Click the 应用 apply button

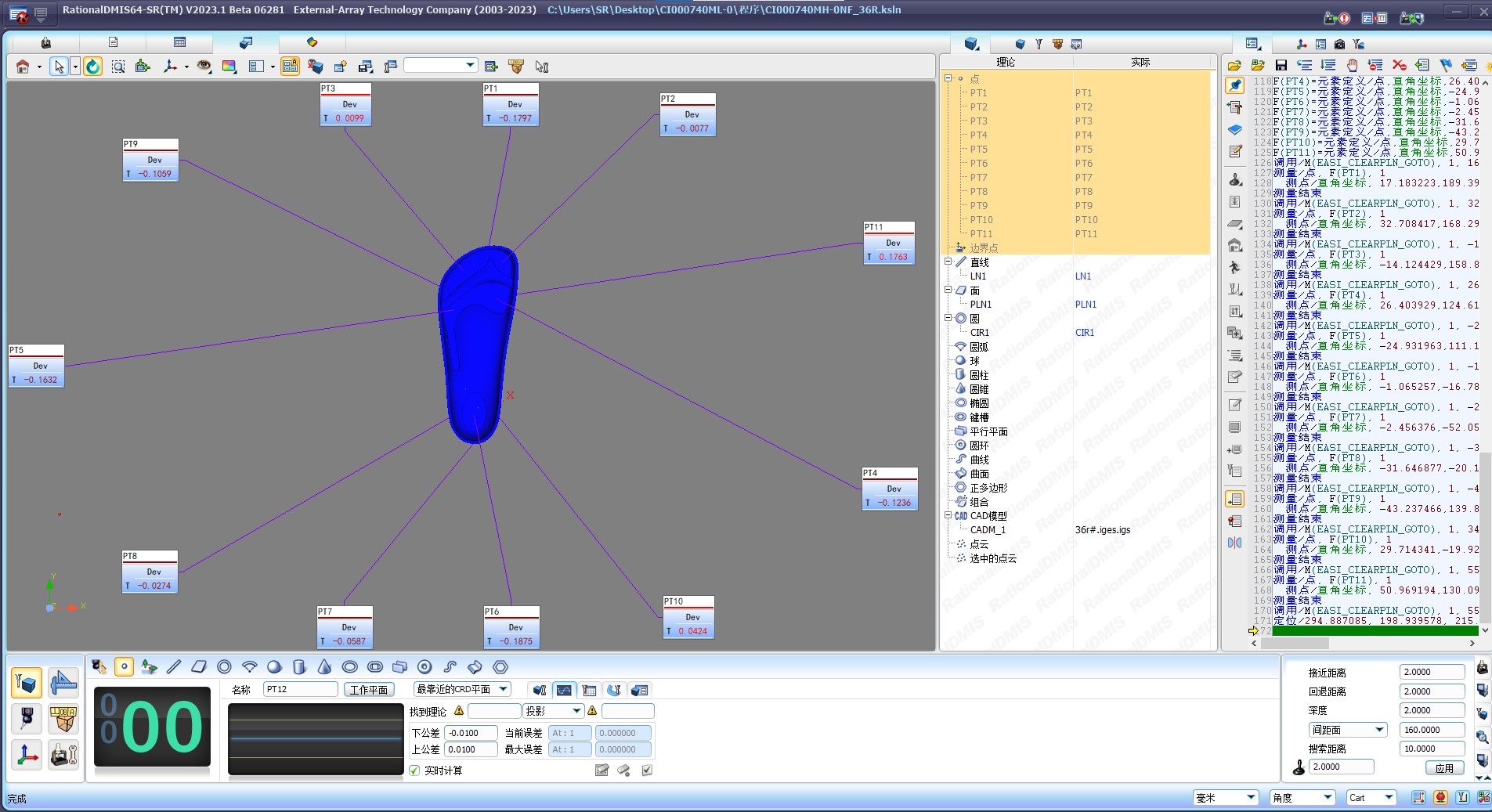1444,768
